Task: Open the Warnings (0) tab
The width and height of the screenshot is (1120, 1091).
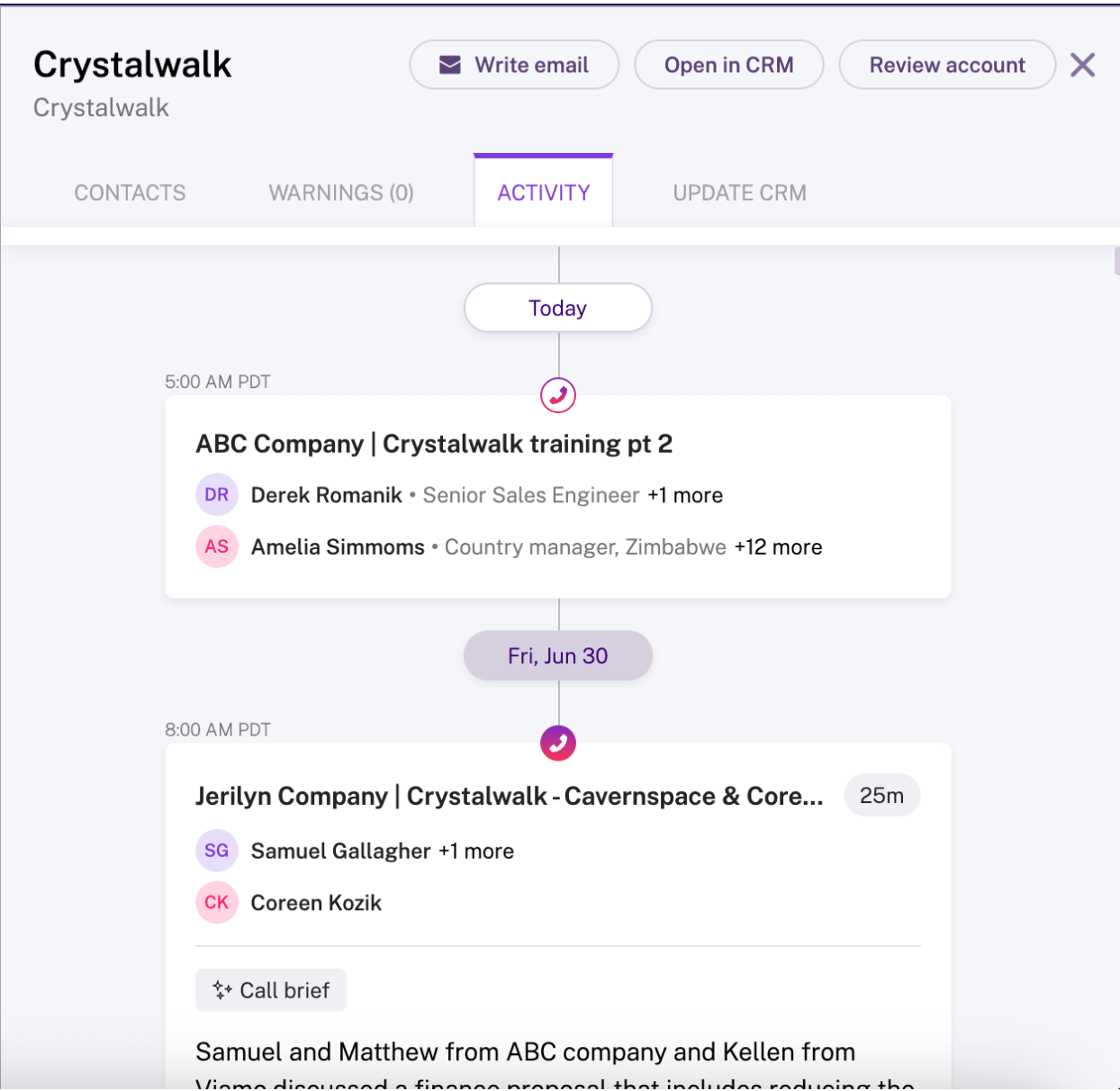Action: point(341,193)
